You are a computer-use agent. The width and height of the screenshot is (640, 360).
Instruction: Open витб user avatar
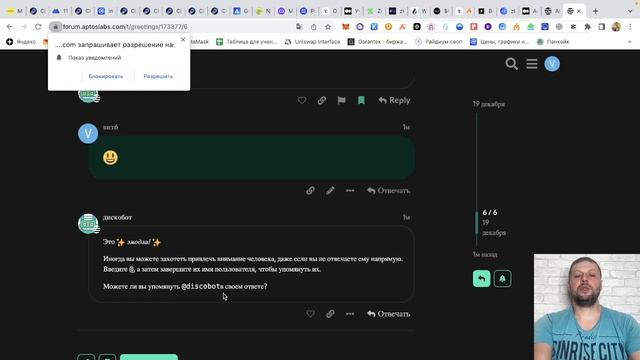coord(88,133)
